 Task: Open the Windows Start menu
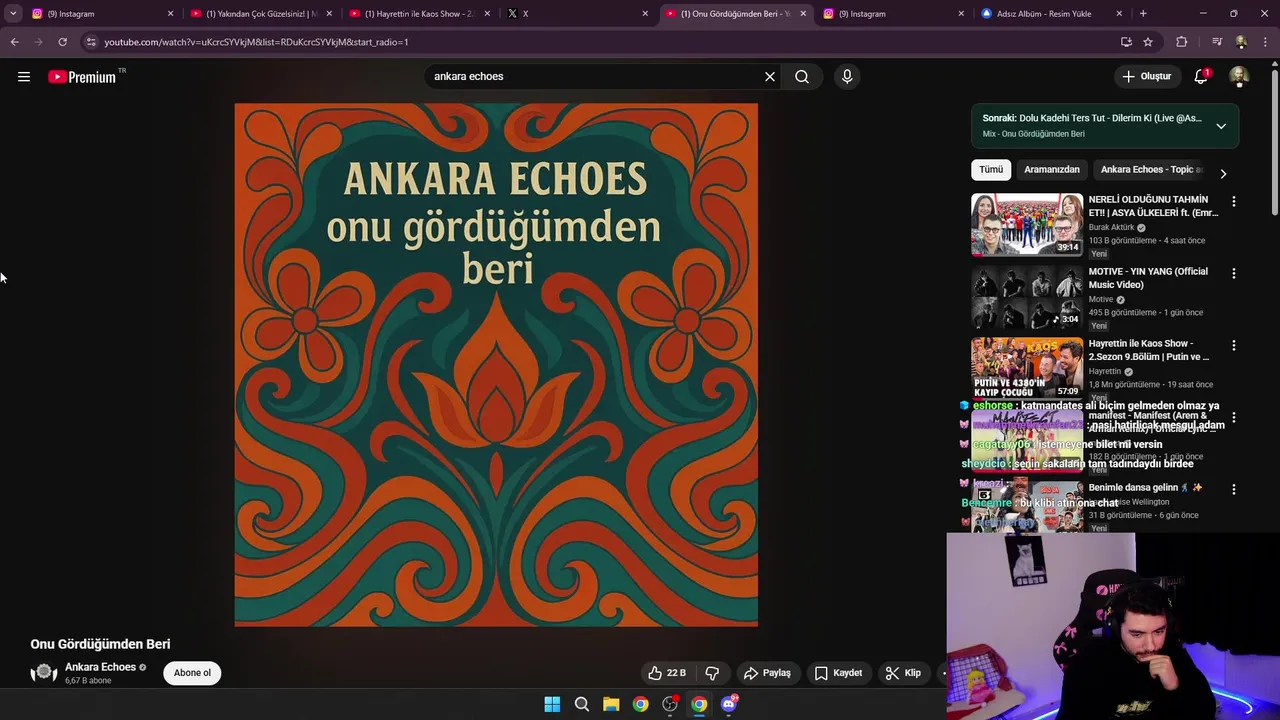[x=552, y=704]
